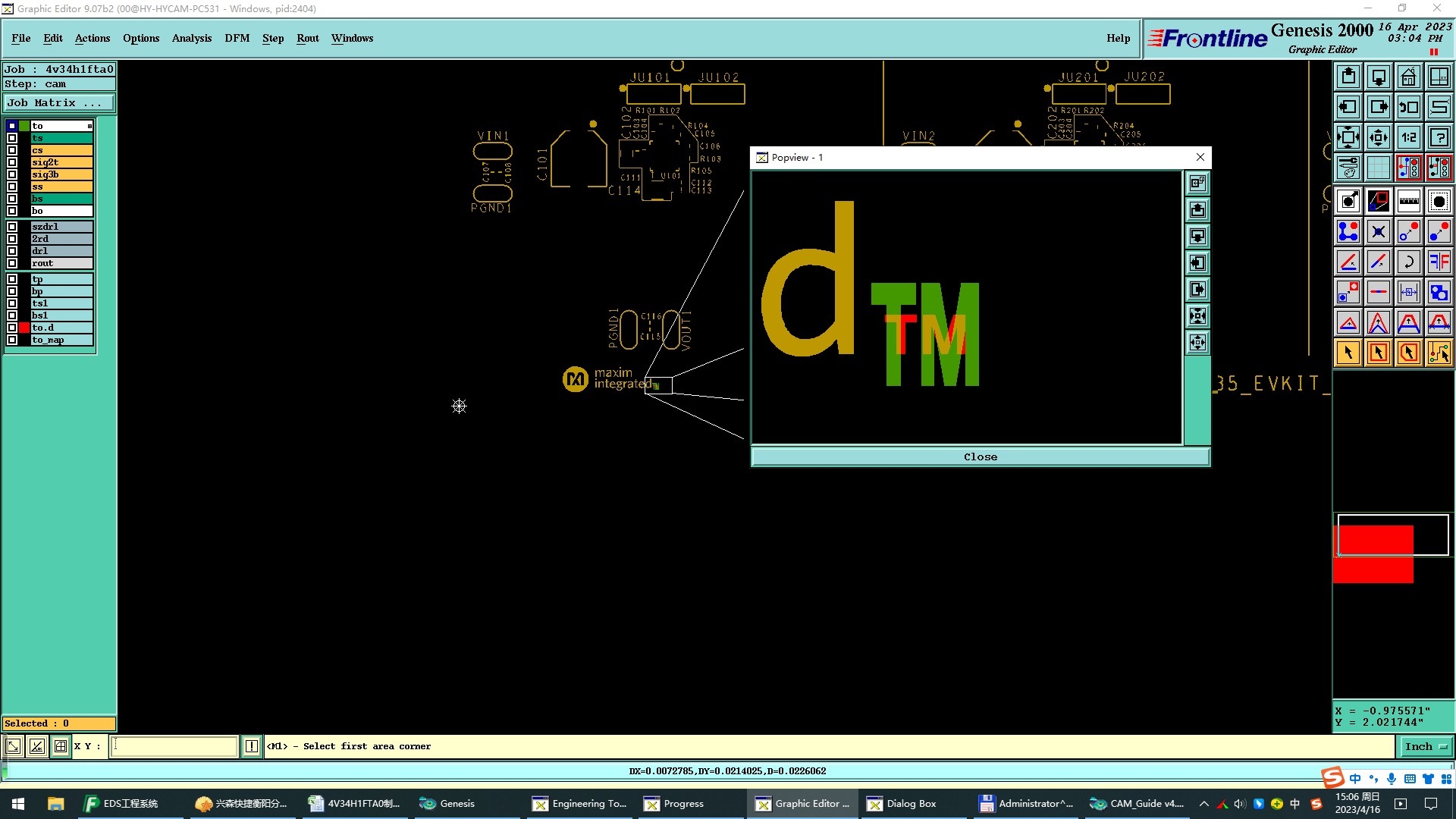Toggle display checkbox for layer sig3b
Image resolution: width=1456 pixels, height=819 pixels.
pyautogui.click(x=12, y=174)
